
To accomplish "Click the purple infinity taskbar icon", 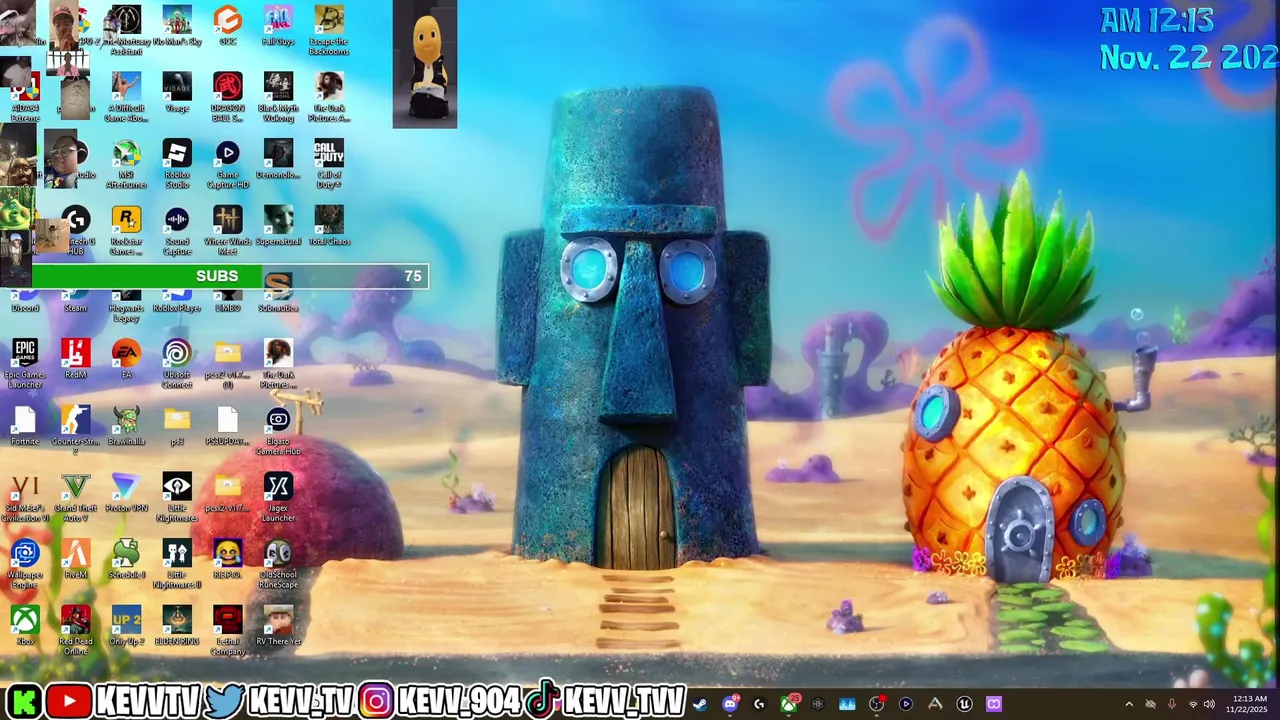I will click(994, 704).
